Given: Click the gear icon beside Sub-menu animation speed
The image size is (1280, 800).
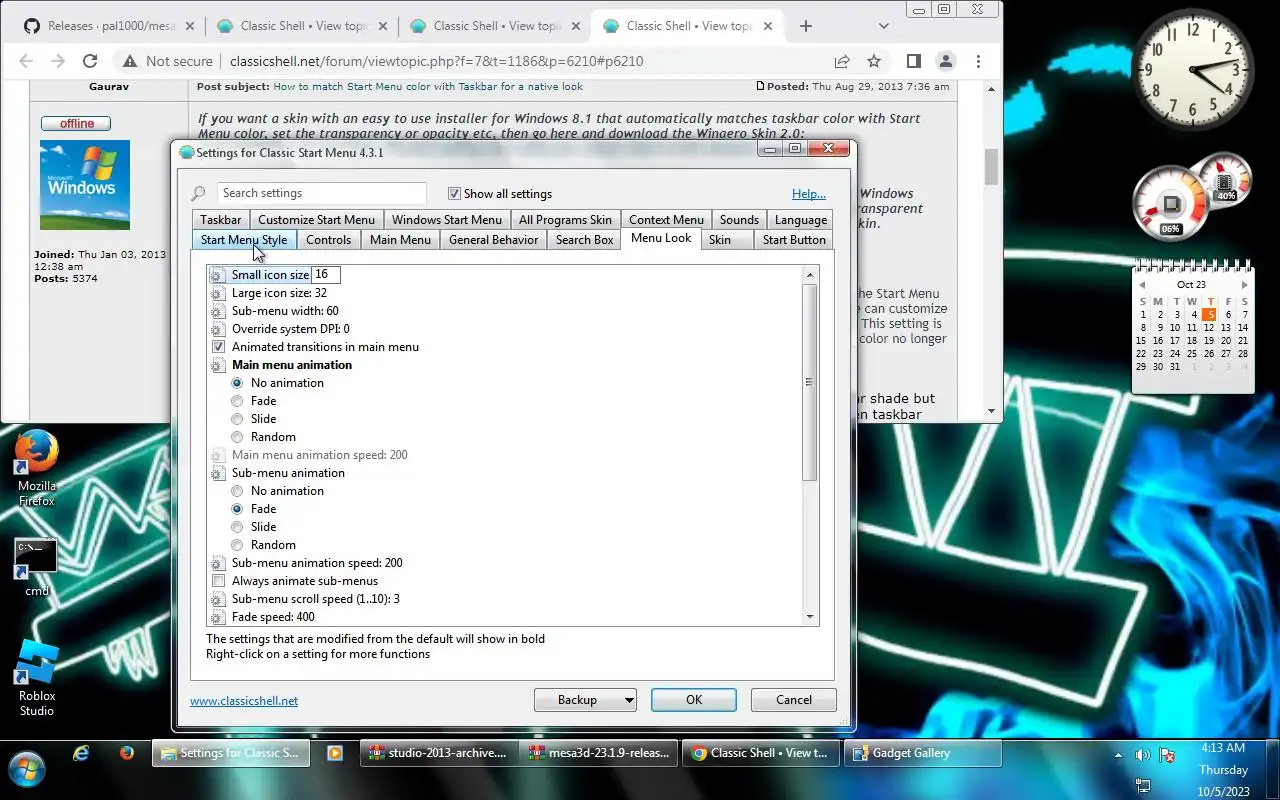Looking at the screenshot, I should [218, 563].
